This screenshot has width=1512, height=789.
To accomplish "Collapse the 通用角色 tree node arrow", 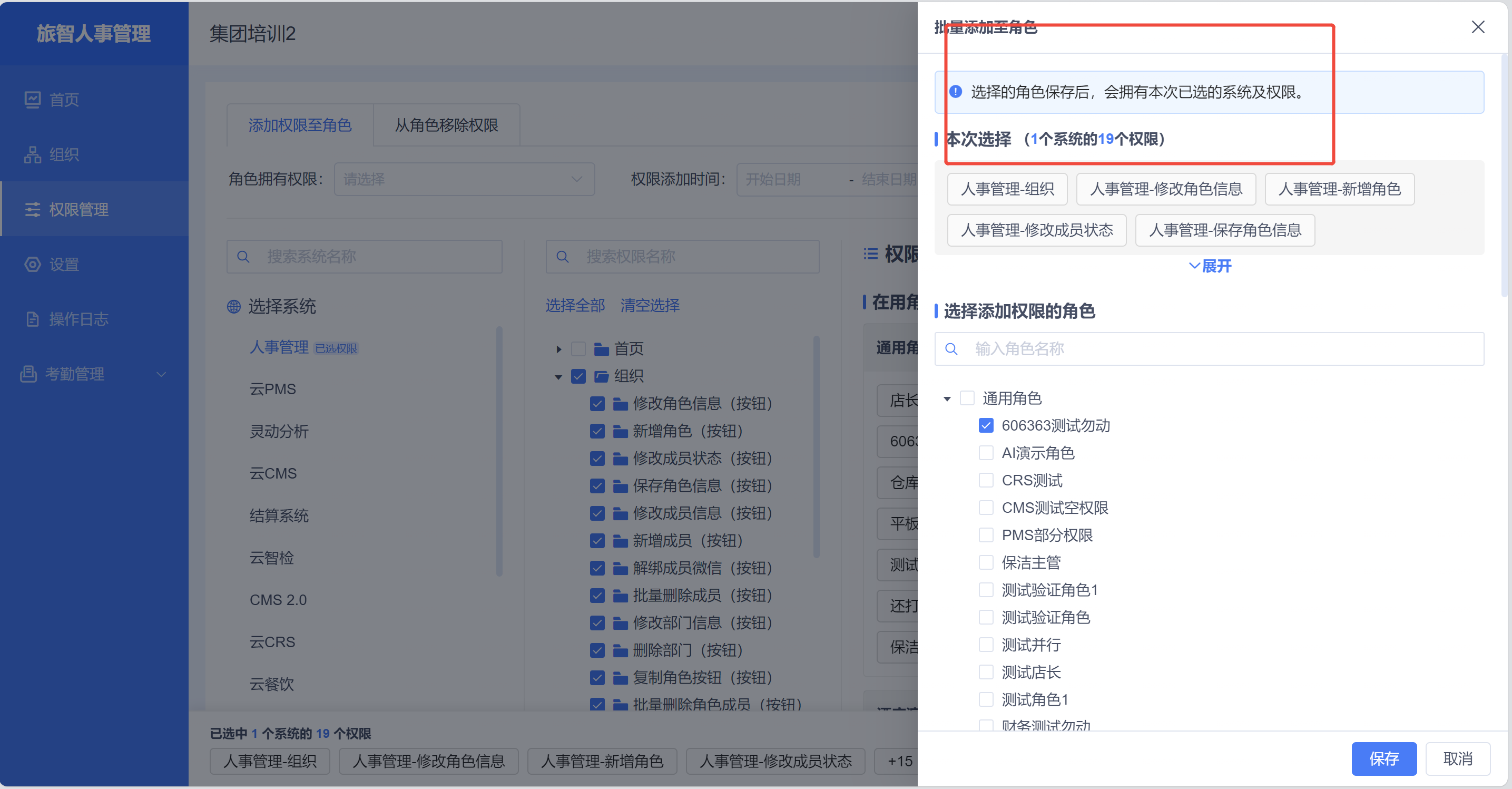I will [x=947, y=398].
